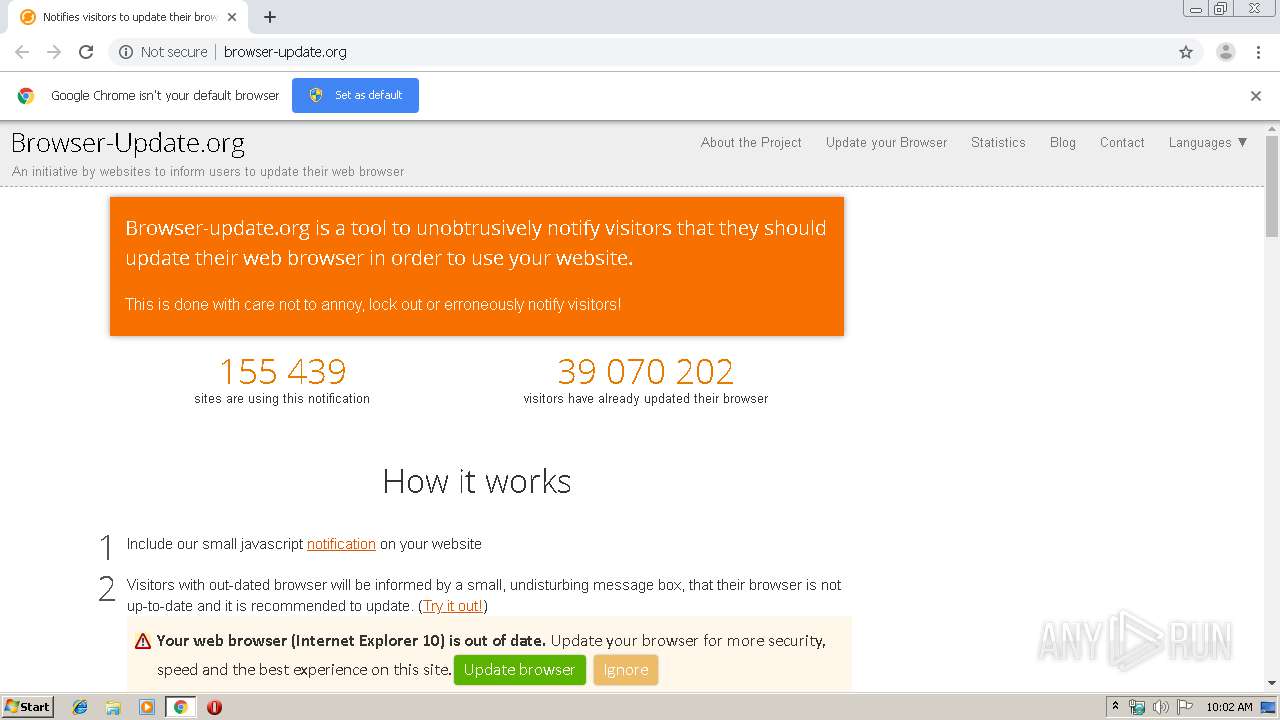Screen dimensions: 1280x720
Task: Open the Chrome profile avatar
Action: [1225, 52]
